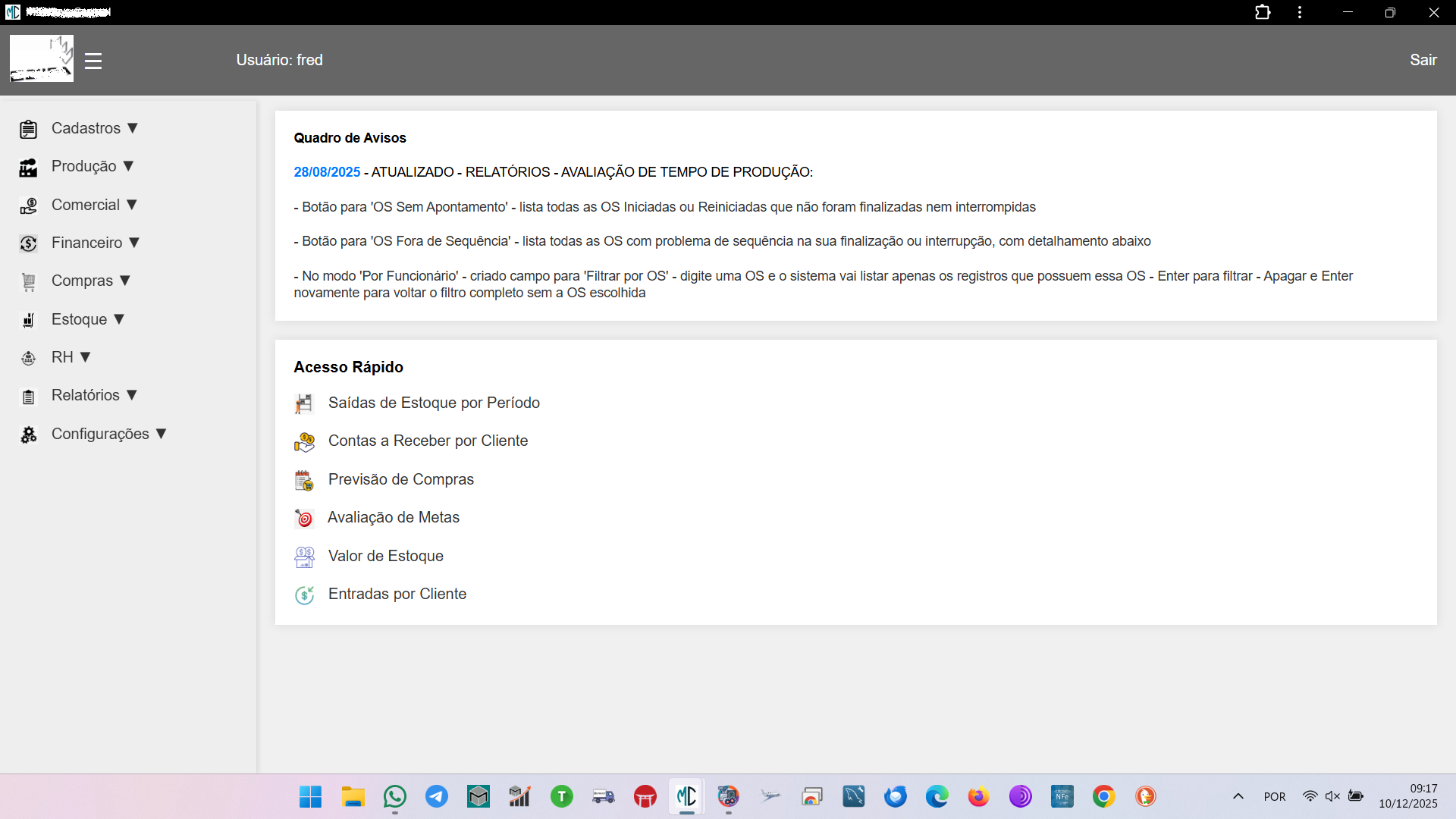Open Previsão de Compras

(x=400, y=479)
